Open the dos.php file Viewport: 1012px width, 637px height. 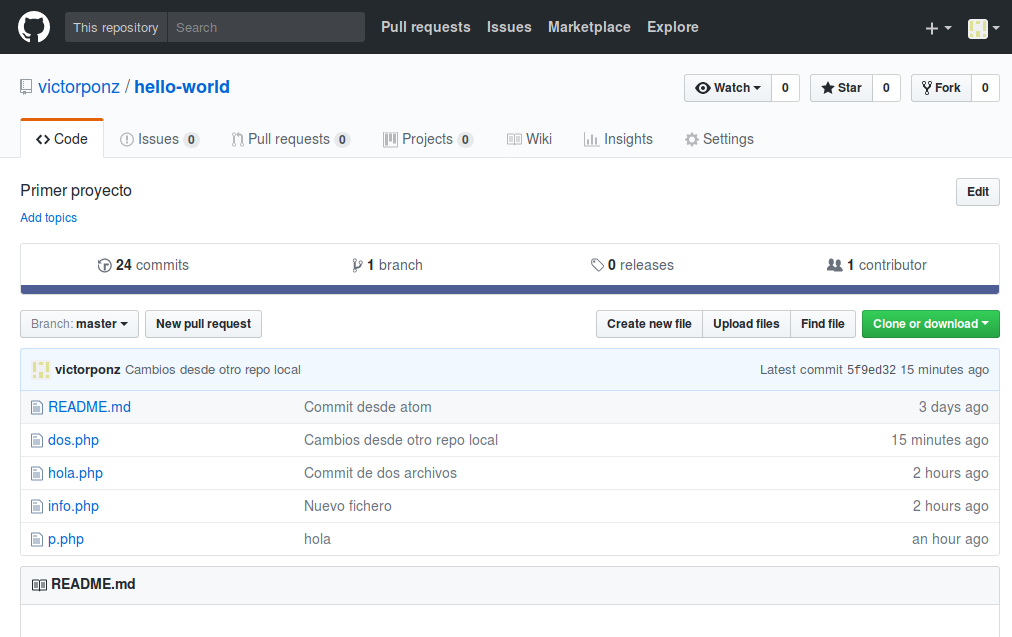[73, 439]
